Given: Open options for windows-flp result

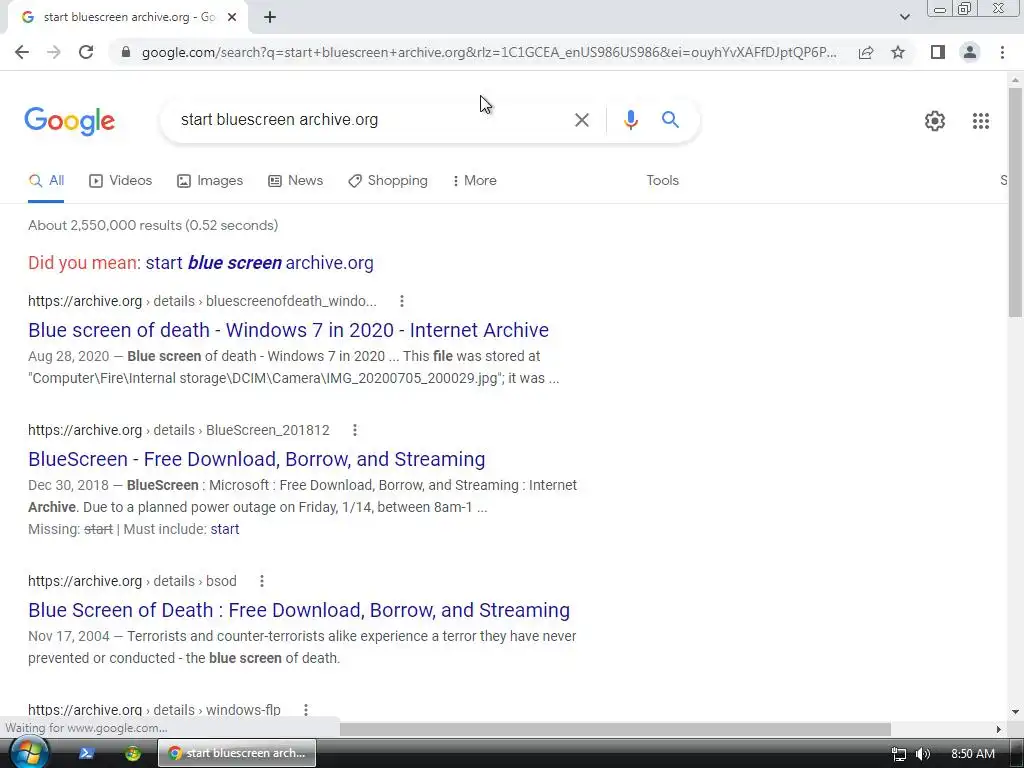Looking at the screenshot, I should 306,710.
